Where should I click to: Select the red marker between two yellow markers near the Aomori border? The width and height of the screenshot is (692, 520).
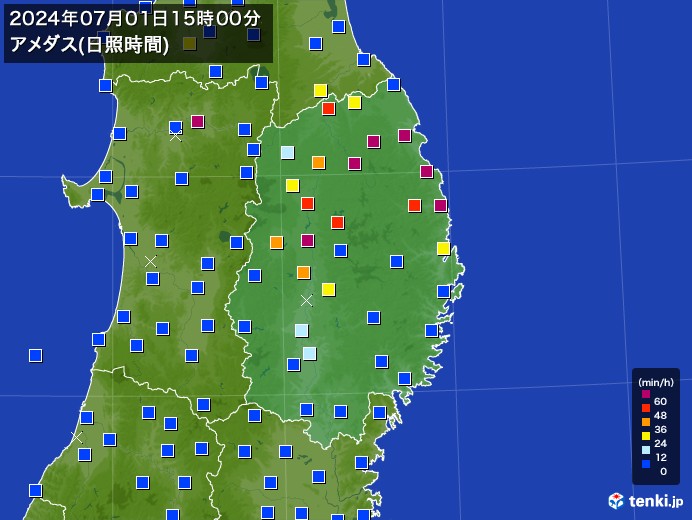(x=328, y=108)
